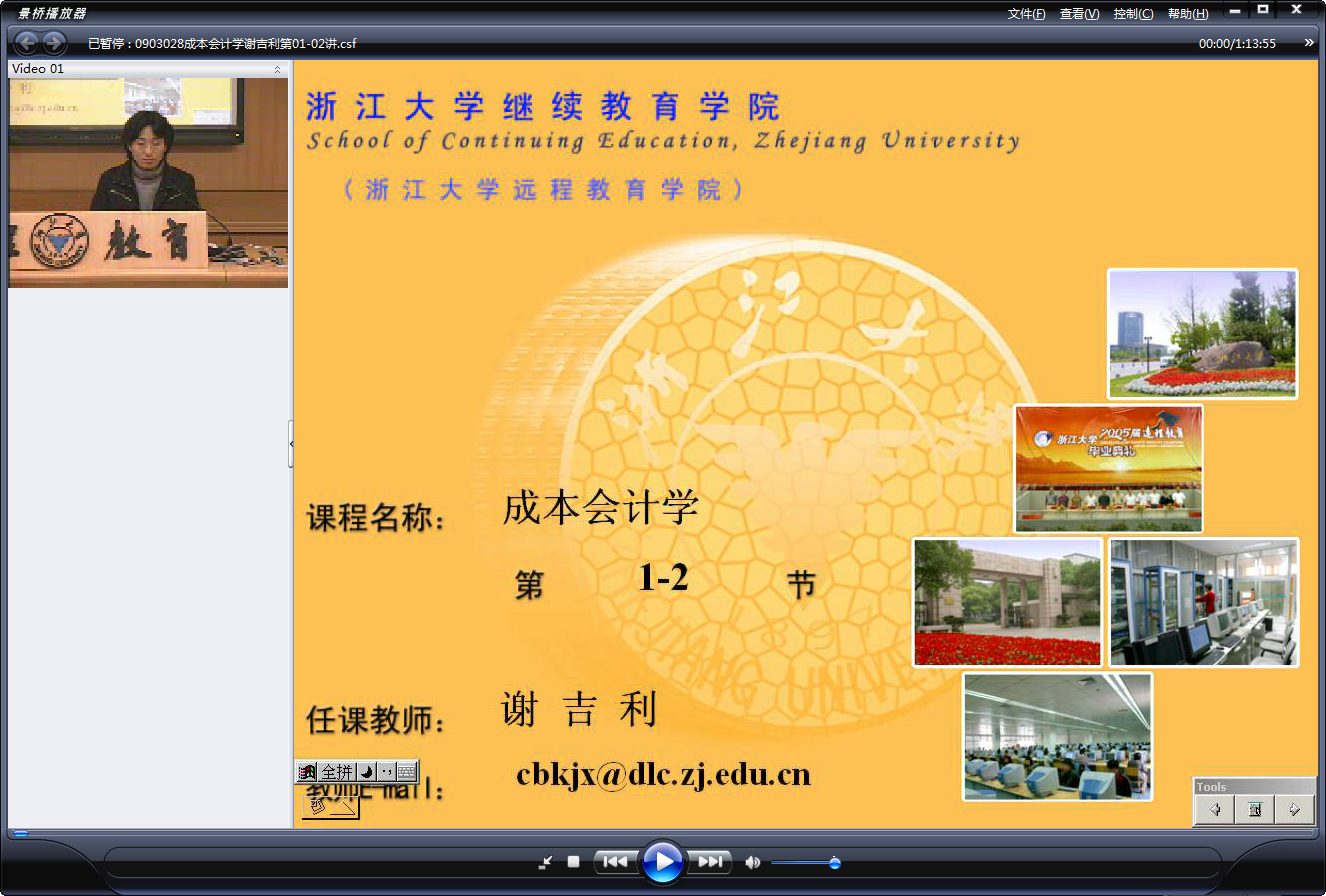Click the 景桥播放器 window title
Screen dimensions: 1326x896
52,13
